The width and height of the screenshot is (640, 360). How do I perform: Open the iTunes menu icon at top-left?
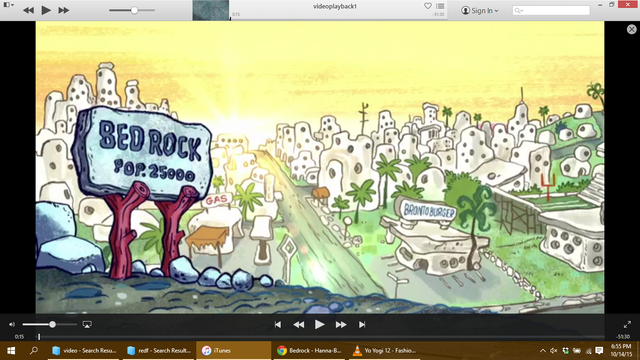click(x=9, y=5)
